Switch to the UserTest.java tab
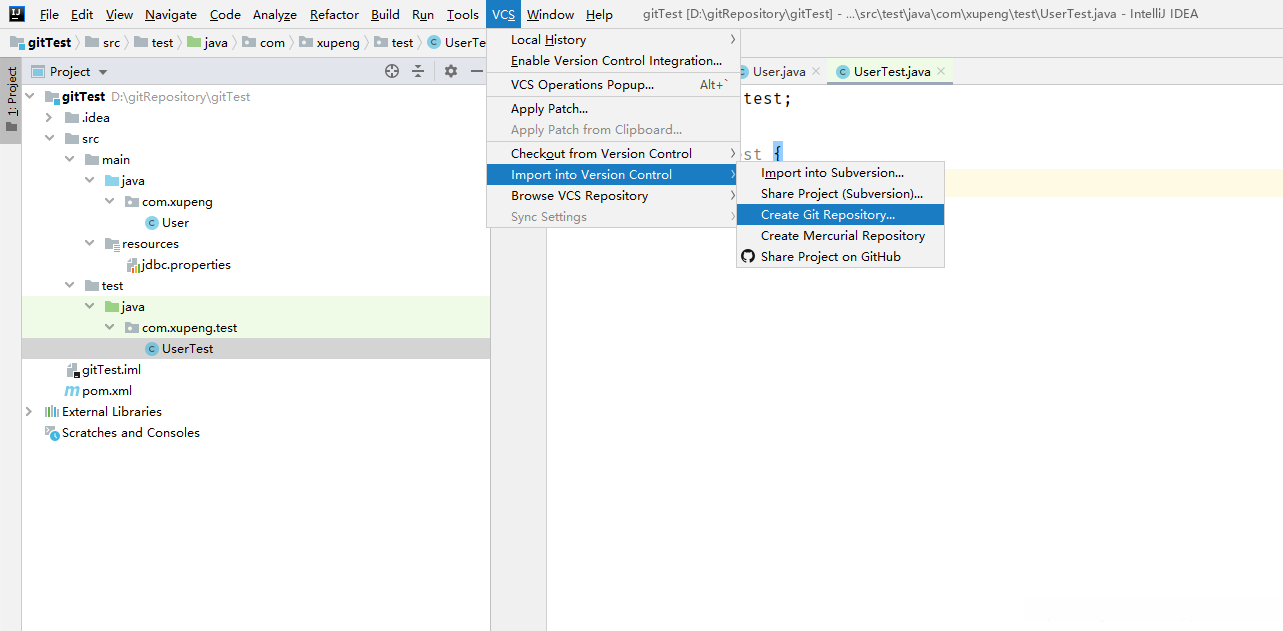This screenshot has height=631, width=1283. (x=892, y=72)
